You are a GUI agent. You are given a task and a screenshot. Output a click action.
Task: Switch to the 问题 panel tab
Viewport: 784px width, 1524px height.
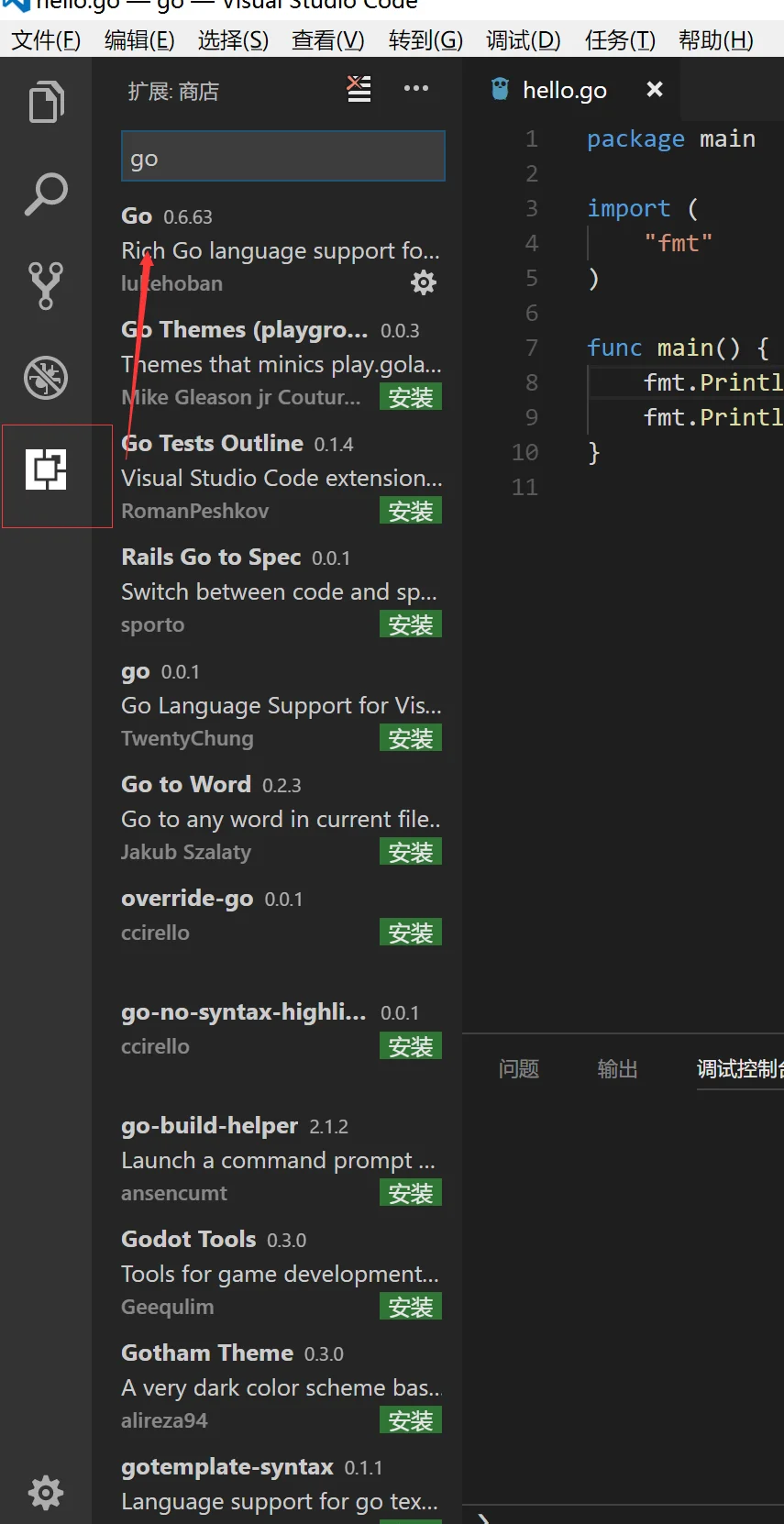(x=518, y=1069)
